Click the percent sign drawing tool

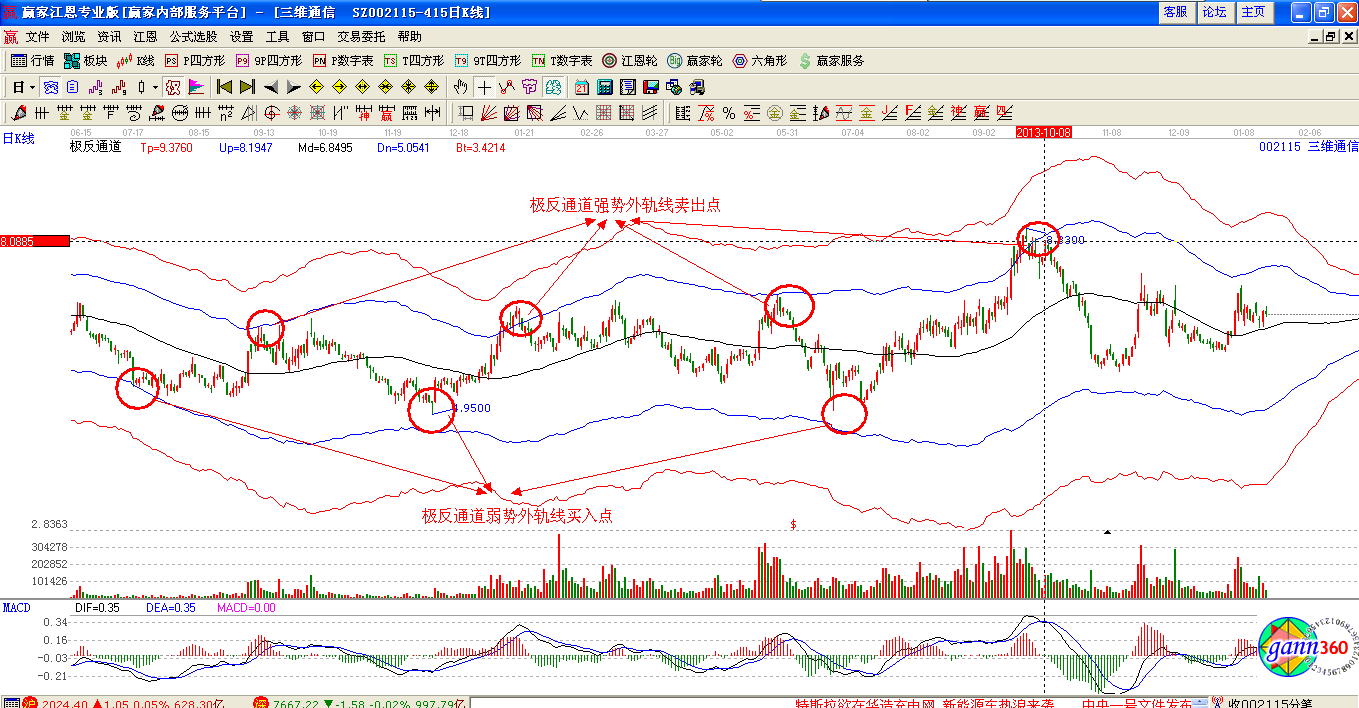[729, 113]
